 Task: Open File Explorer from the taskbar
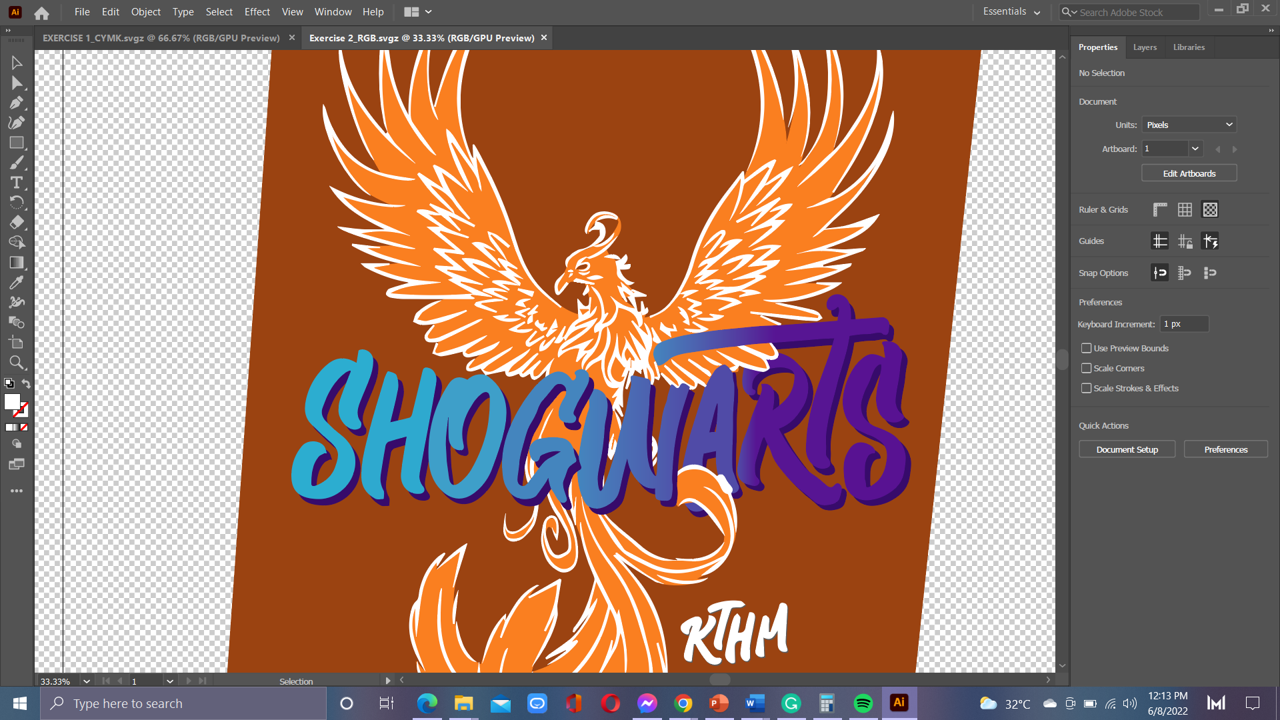coord(464,703)
